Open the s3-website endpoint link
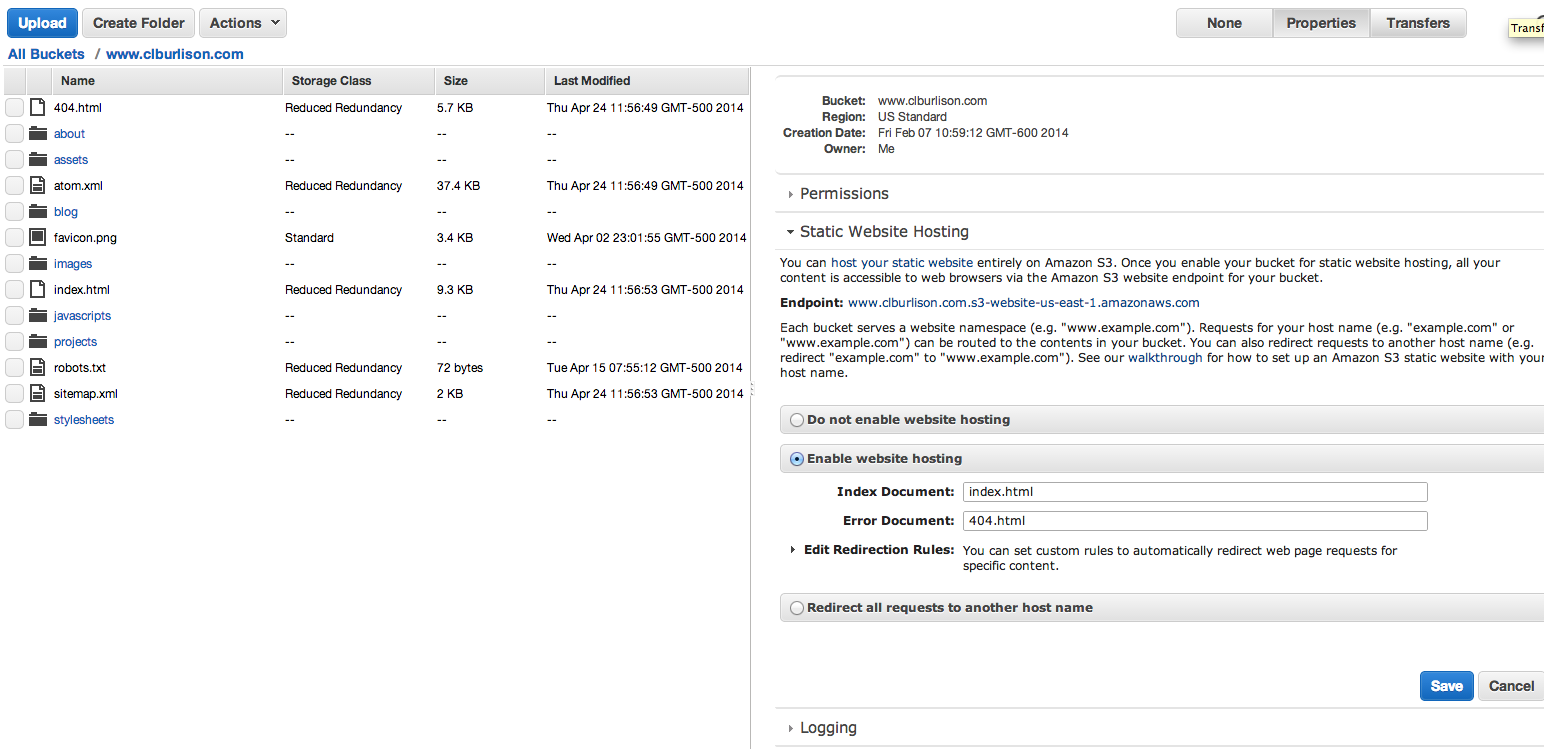 tap(1023, 303)
